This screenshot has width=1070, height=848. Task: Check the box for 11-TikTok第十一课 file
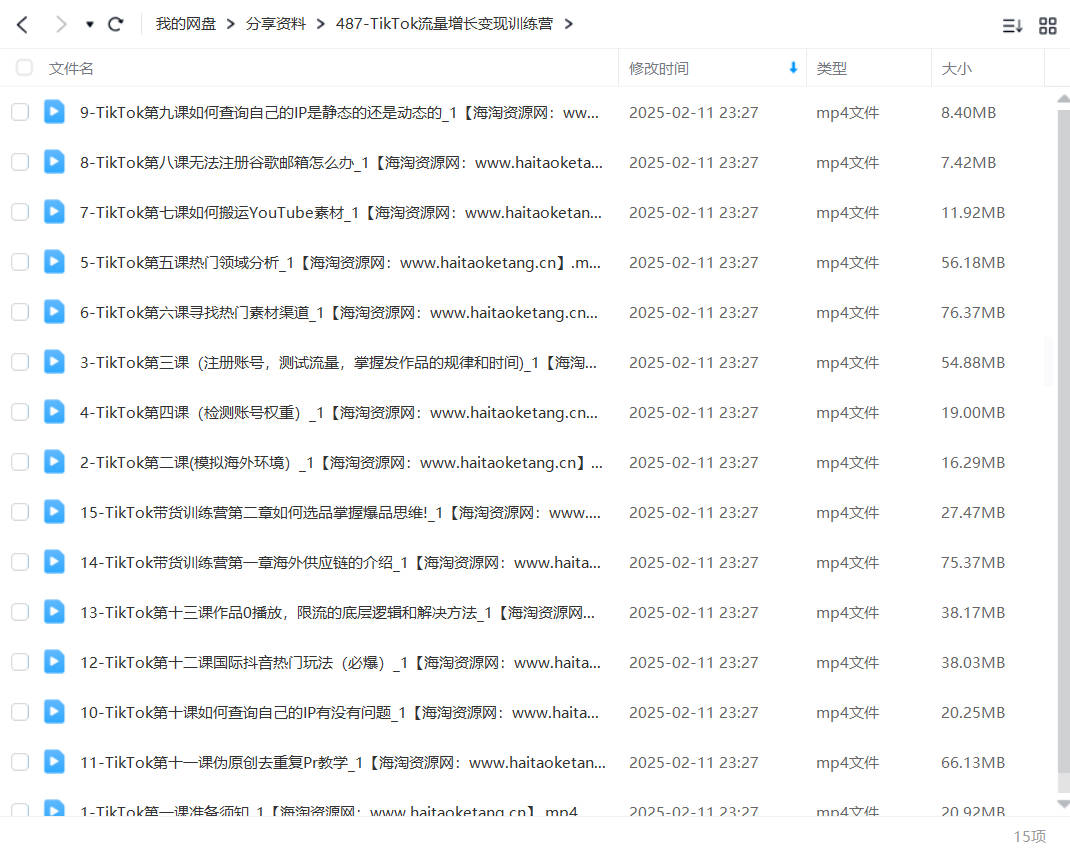[x=20, y=762]
